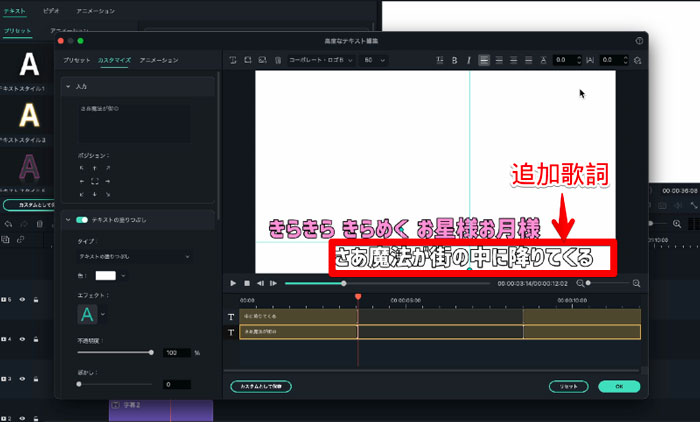The image size is (700, 422).
Task: Click the add image icon in toolbar
Action: pyautogui.click(x=262, y=61)
